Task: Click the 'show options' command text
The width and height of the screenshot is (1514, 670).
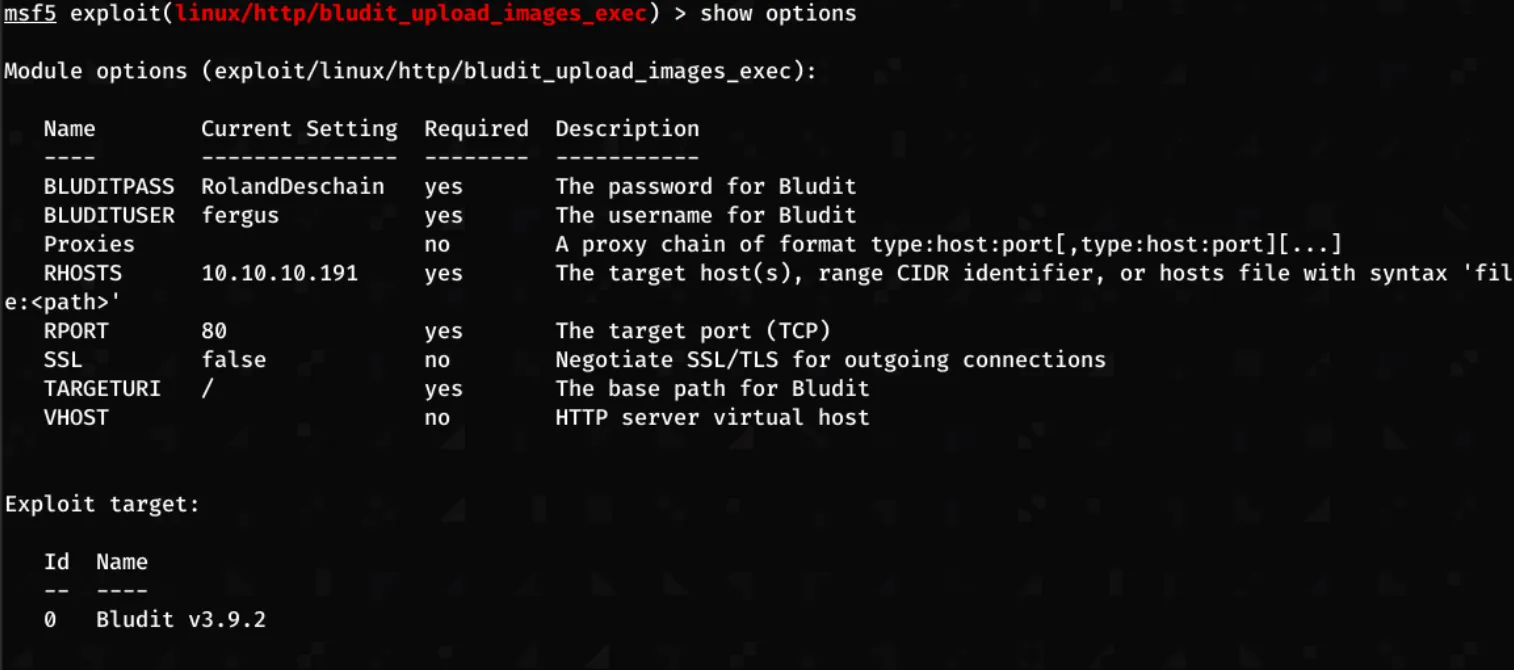Action: point(778,14)
